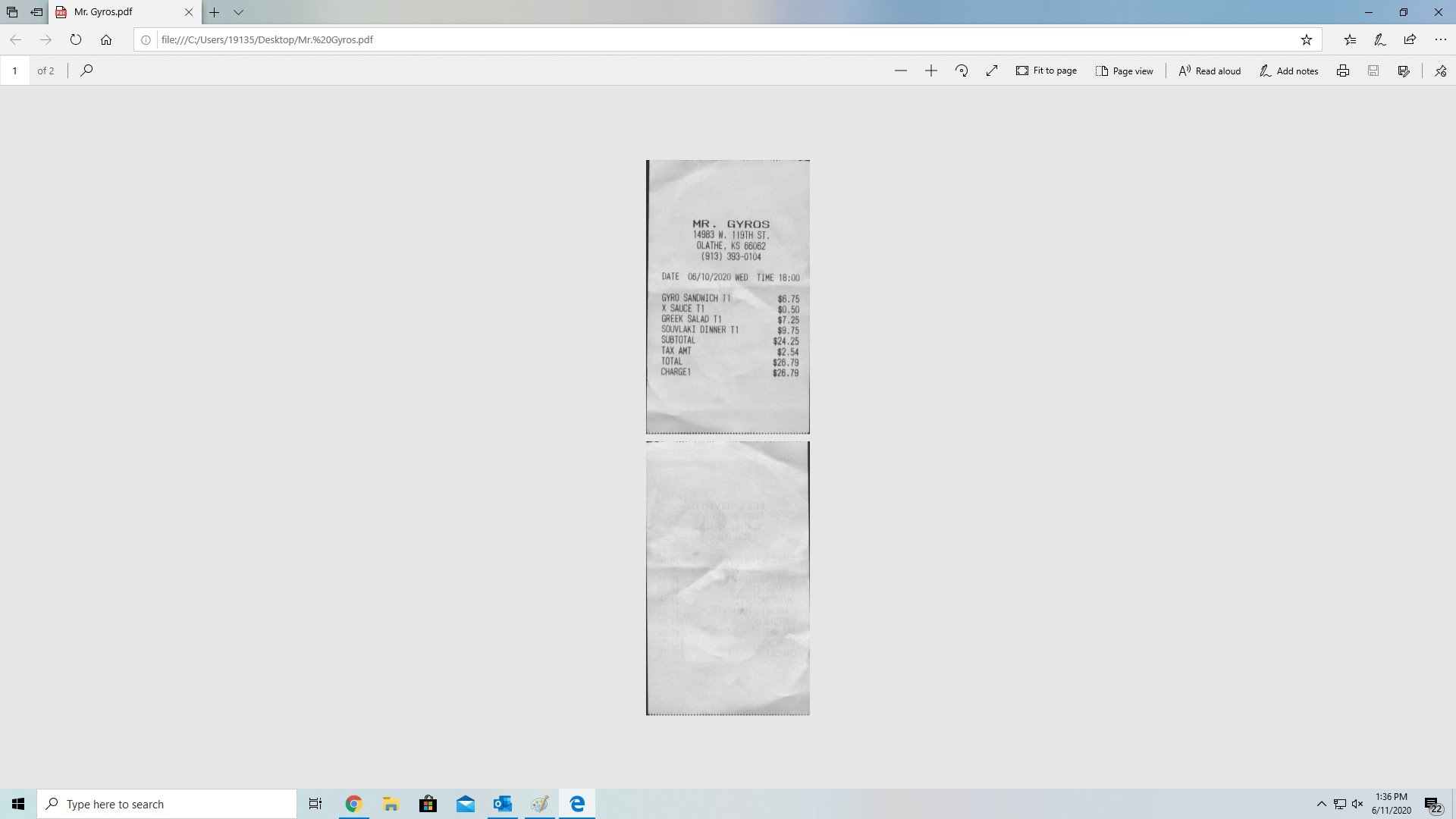Minimize the Edge window
The image size is (1456, 819).
[1368, 12]
